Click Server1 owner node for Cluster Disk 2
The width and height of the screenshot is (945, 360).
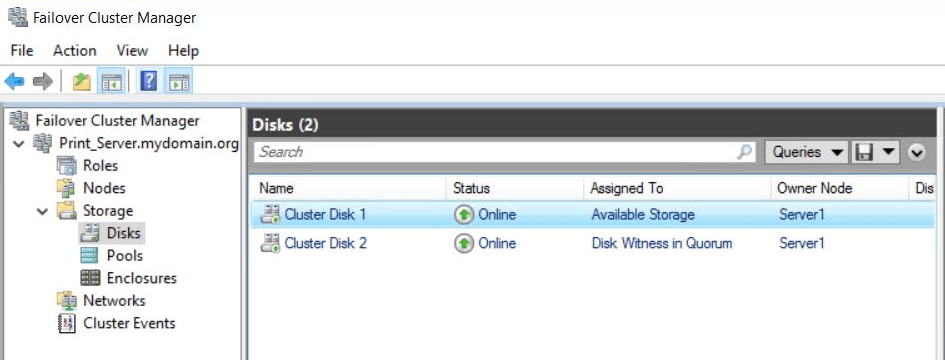802,243
